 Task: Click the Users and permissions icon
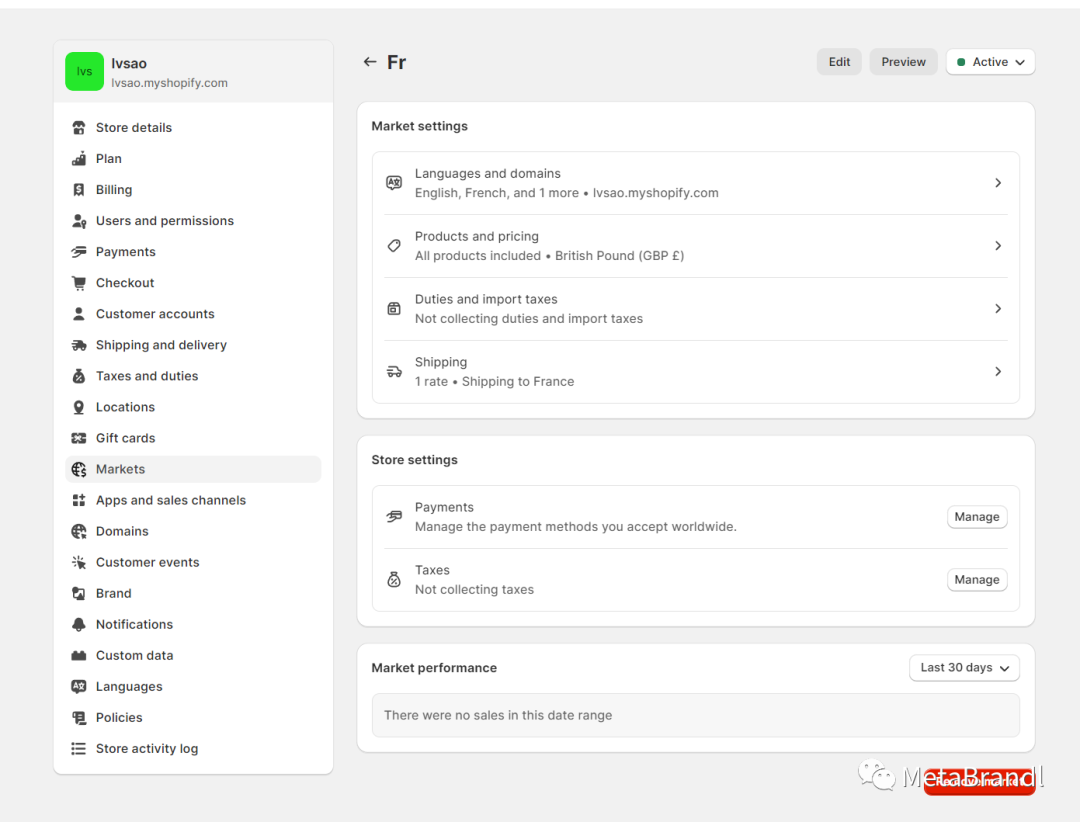(x=79, y=220)
